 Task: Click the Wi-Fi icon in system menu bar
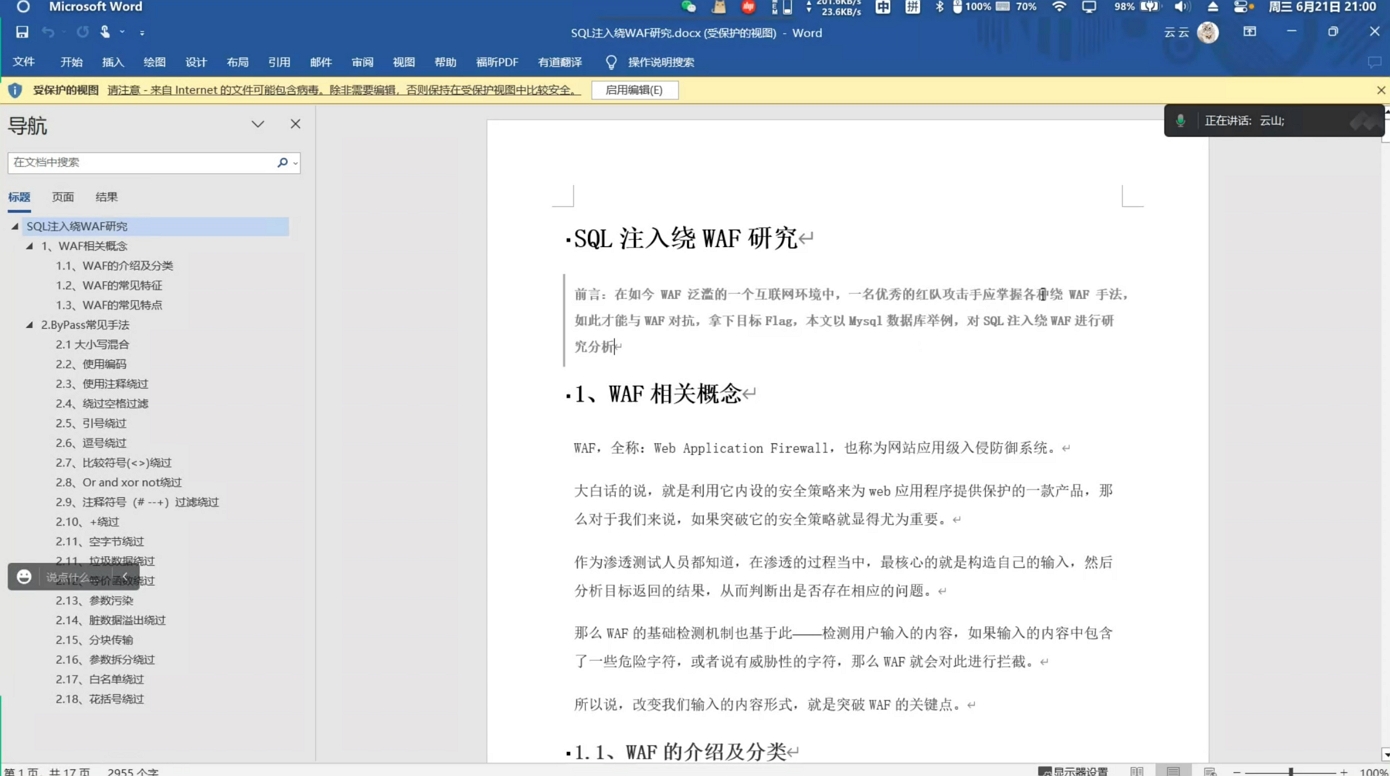[x=1059, y=7]
